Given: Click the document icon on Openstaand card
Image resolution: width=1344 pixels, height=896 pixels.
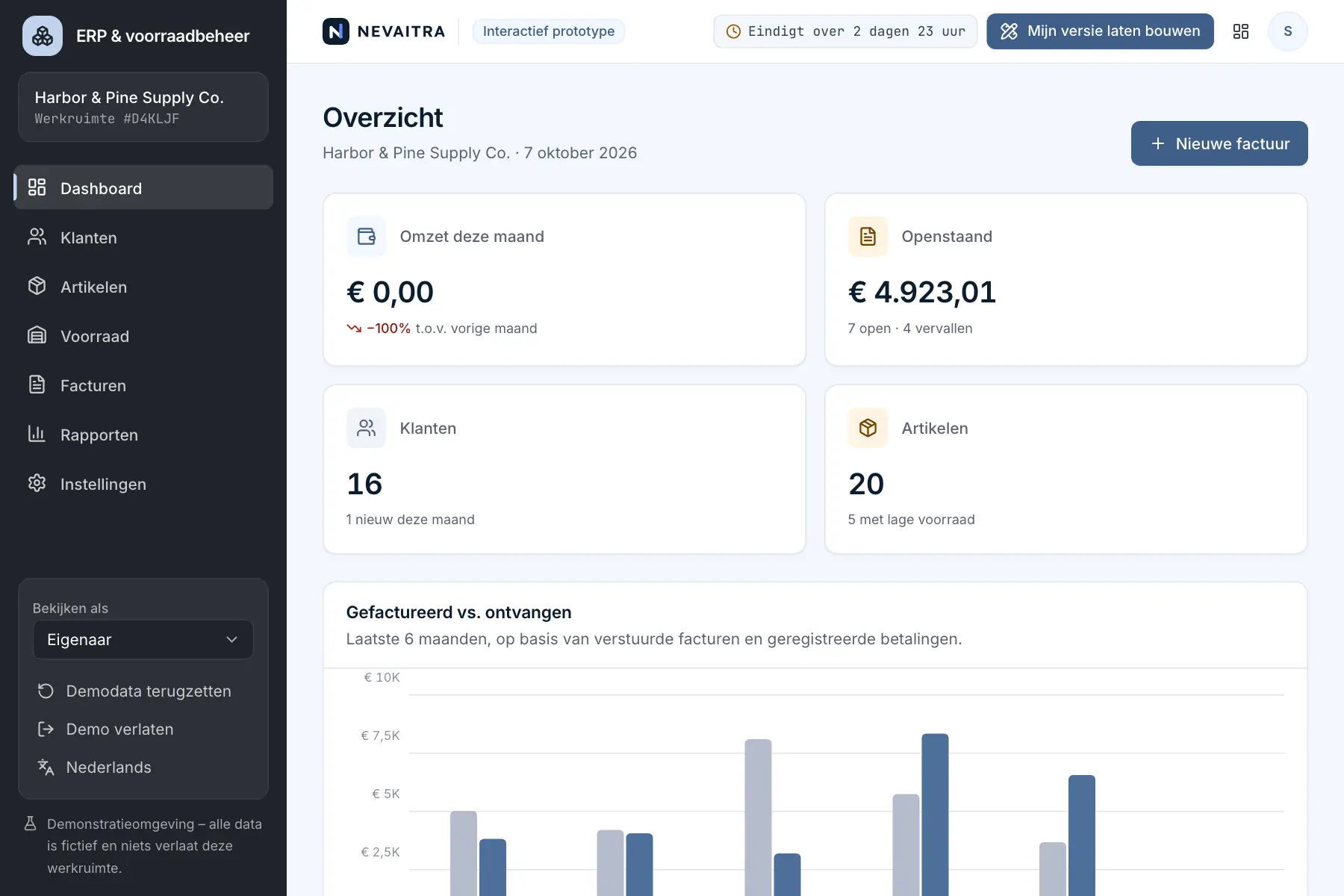Looking at the screenshot, I should (868, 237).
